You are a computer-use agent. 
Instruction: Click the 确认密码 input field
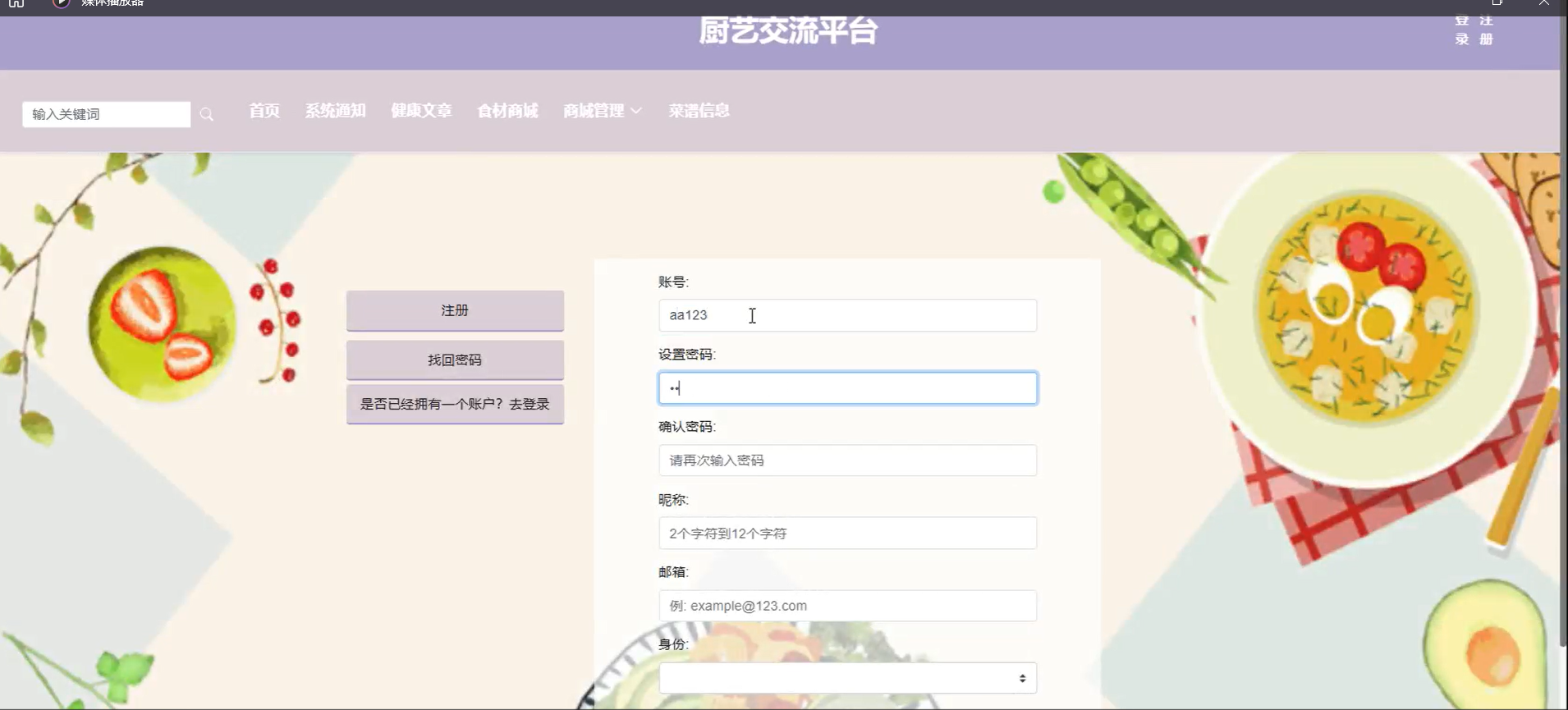pyautogui.click(x=847, y=460)
